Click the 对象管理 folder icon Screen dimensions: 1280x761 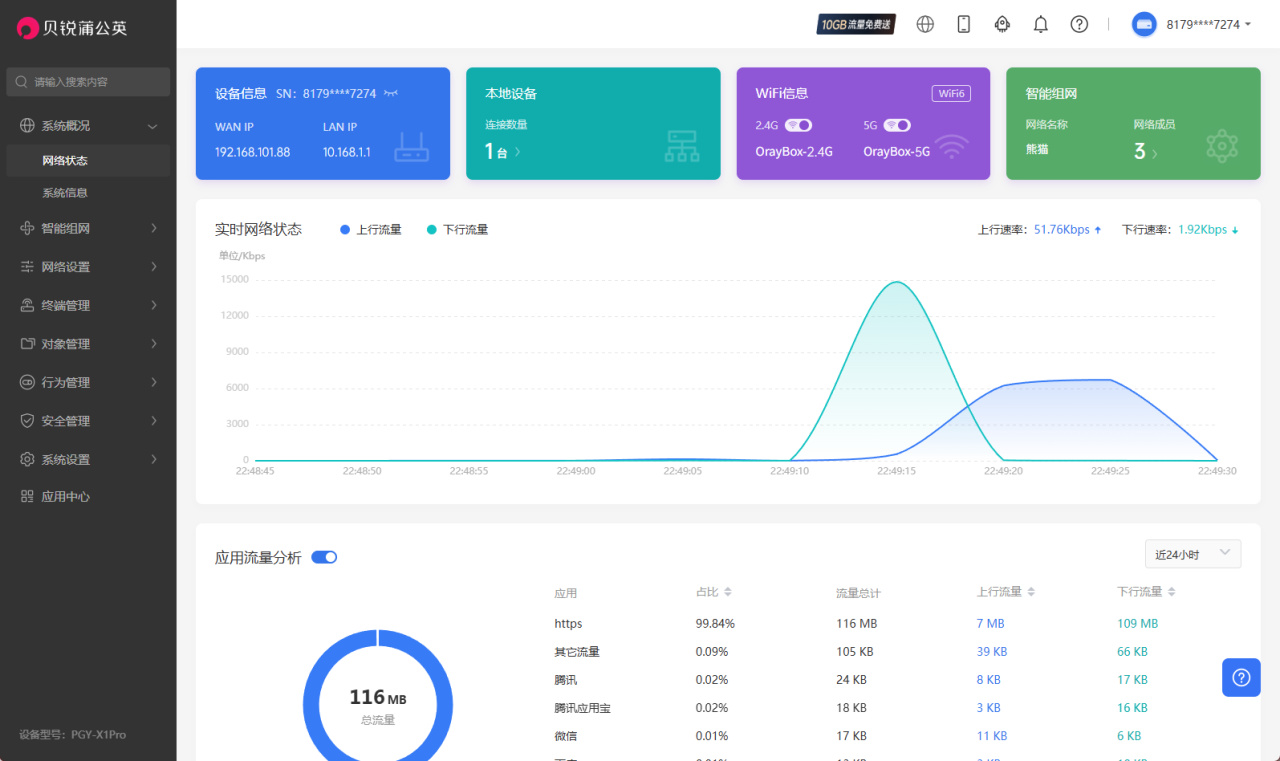(28, 344)
